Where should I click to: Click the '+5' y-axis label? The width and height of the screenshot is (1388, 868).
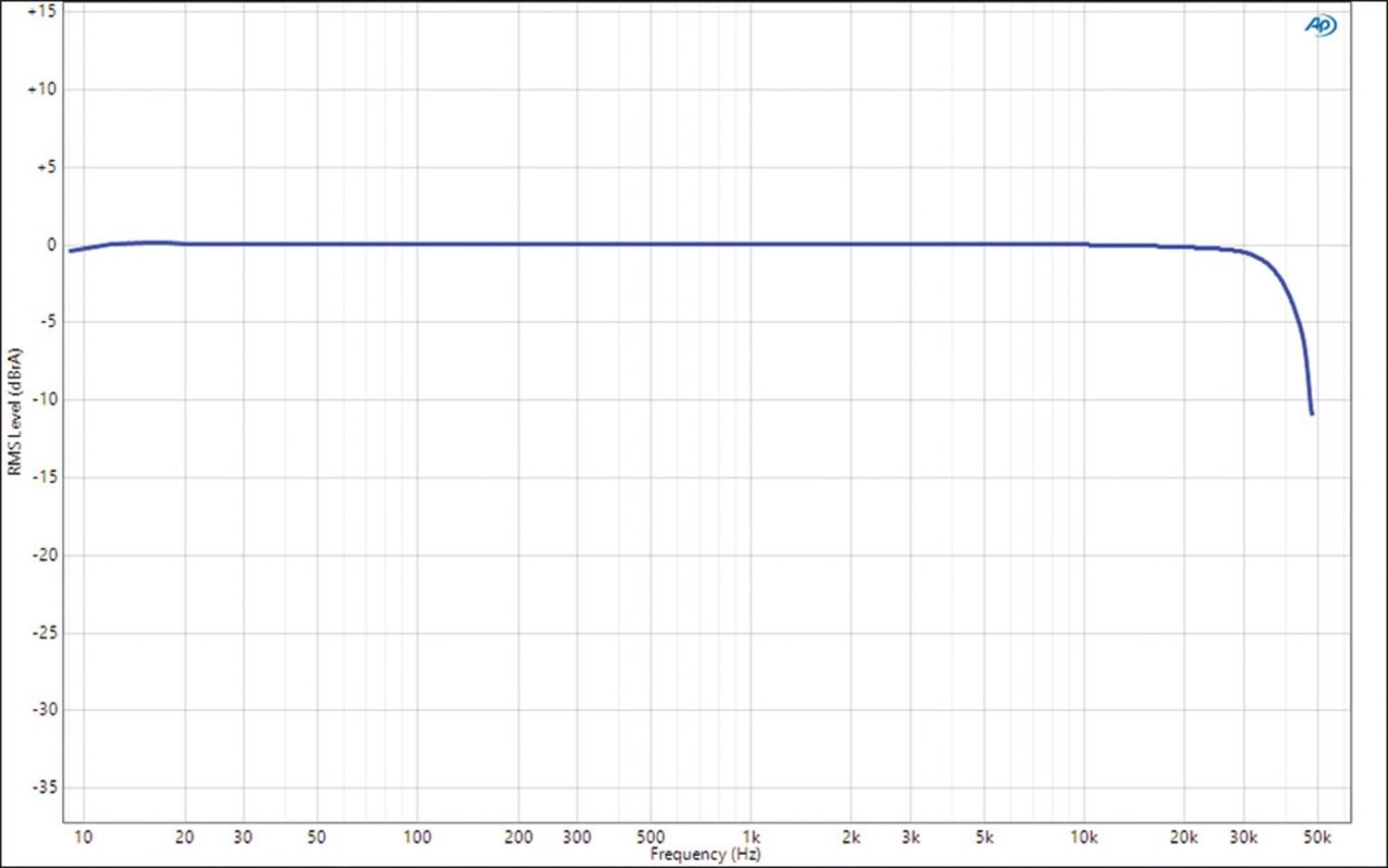click(x=46, y=167)
